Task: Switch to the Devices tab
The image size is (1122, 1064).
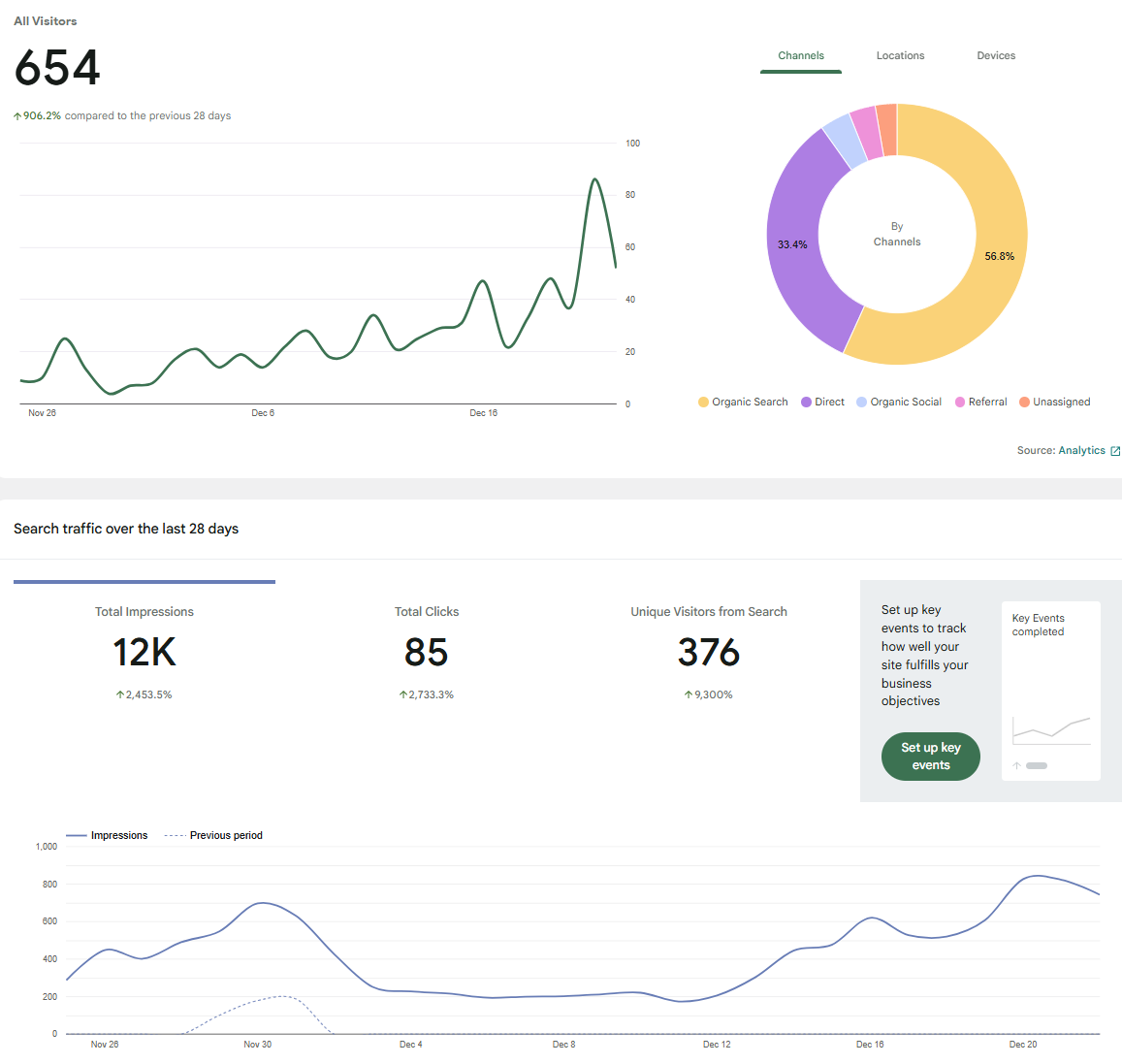Action: point(996,55)
